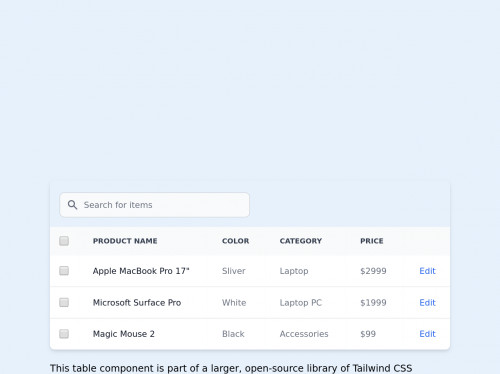
Task: Click the Silver color cell
Action: pyautogui.click(x=234, y=271)
